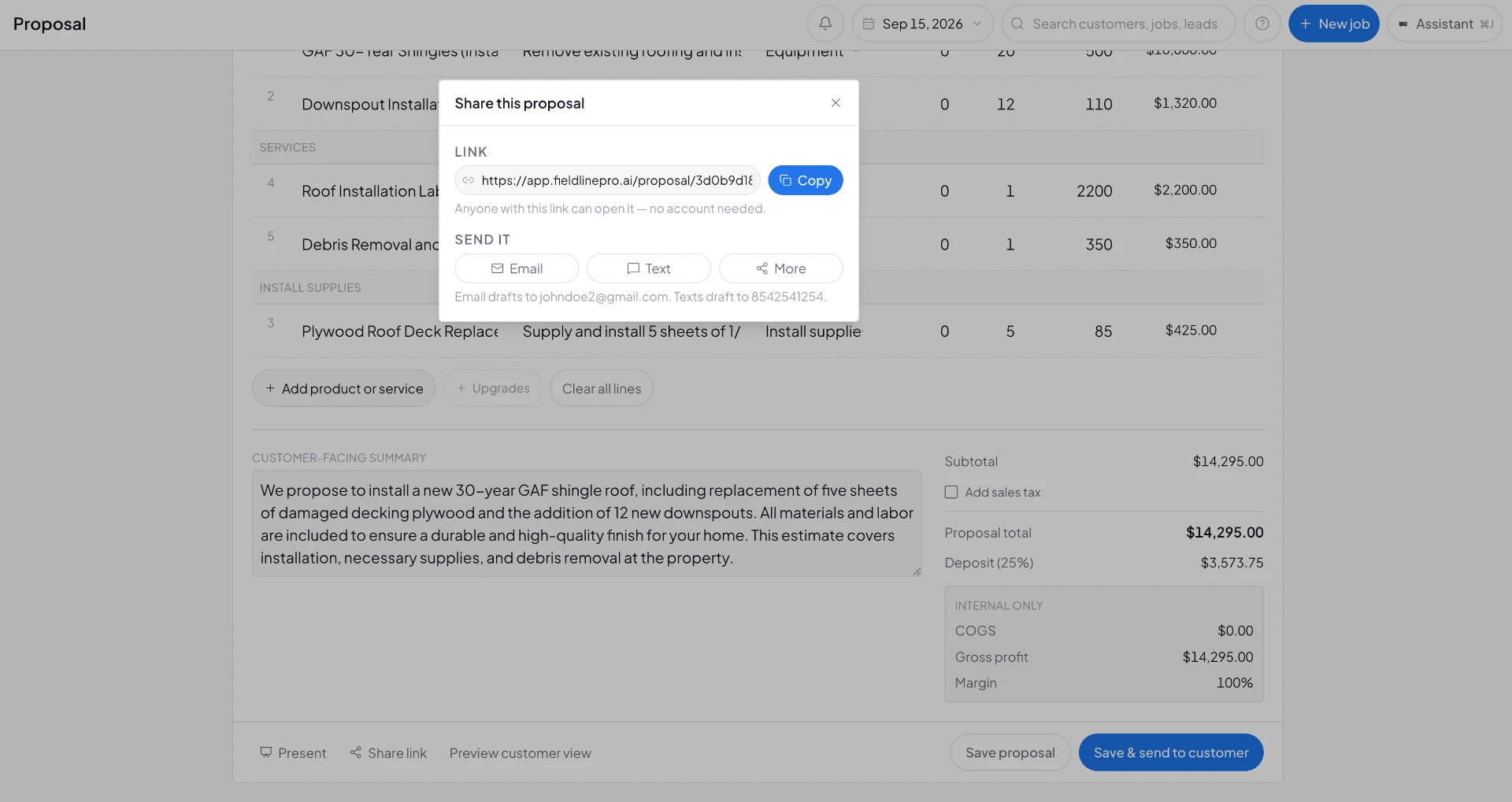
Task: Click the Install supplies category cell
Action: click(813, 331)
